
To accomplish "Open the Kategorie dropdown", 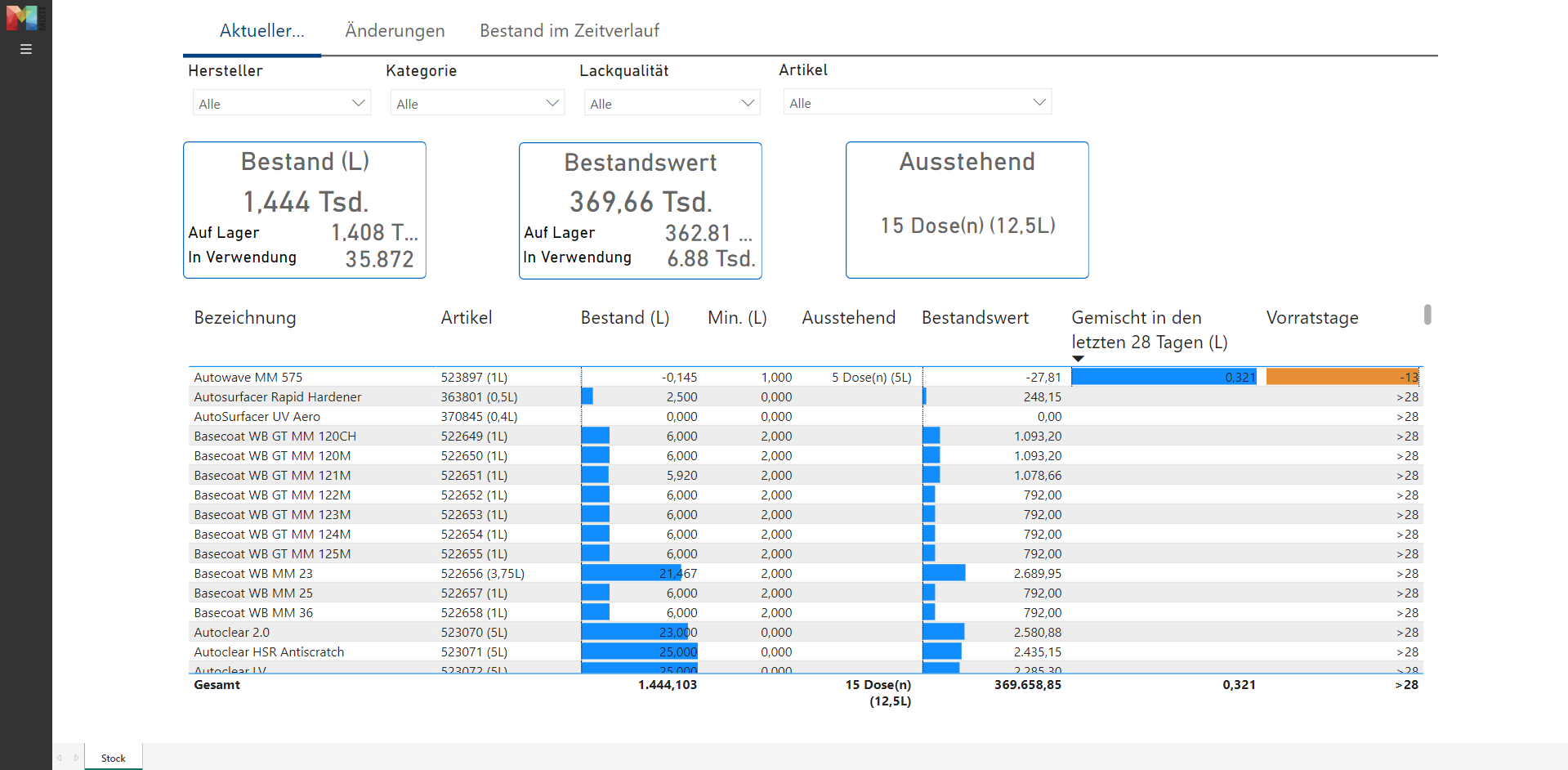I will (478, 103).
